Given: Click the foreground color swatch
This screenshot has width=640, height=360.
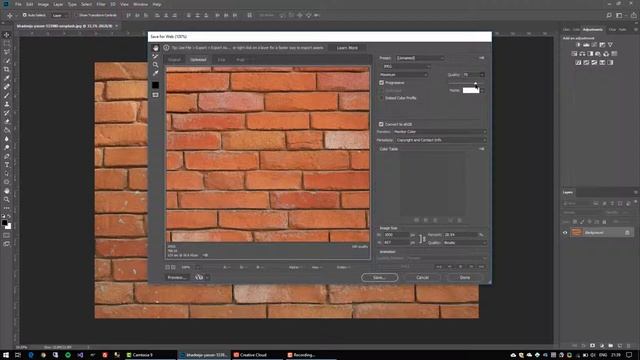Looking at the screenshot, I should pyautogui.click(x=4, y=223).
